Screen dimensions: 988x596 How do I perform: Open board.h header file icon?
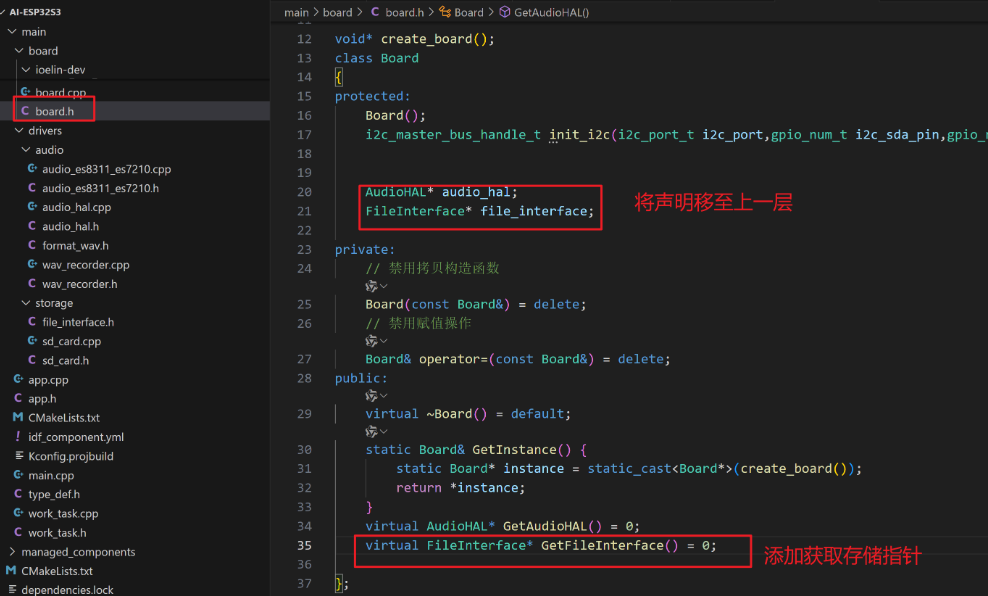pos(25,111)
